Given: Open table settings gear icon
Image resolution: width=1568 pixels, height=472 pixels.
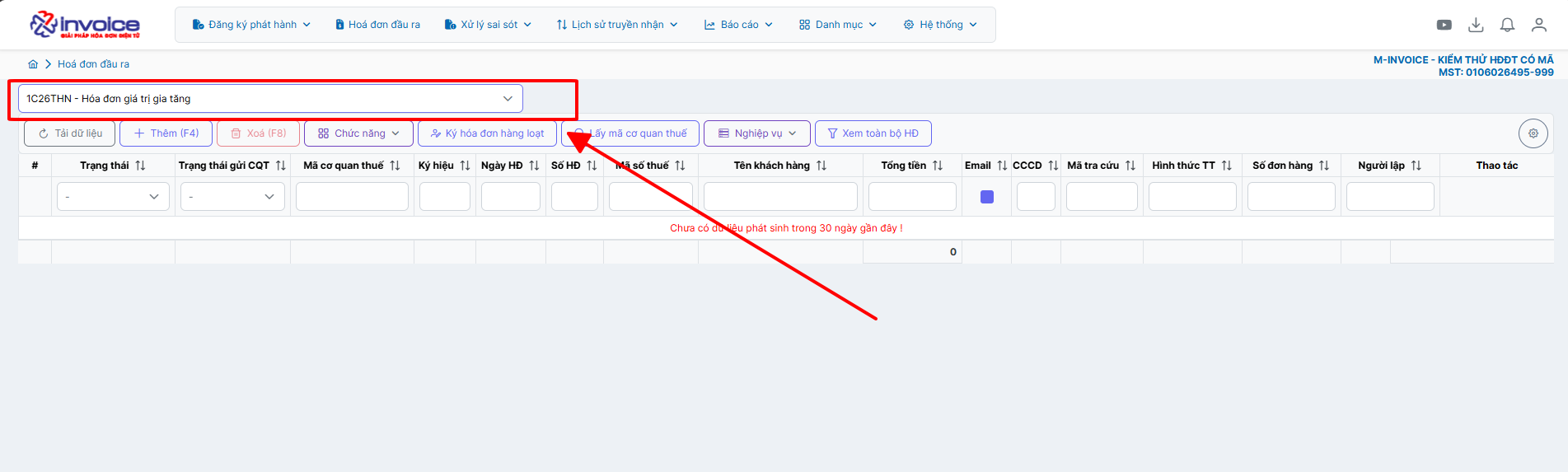Looking at the screenshot, I should pyautogui.click(x=1533, y=133).
